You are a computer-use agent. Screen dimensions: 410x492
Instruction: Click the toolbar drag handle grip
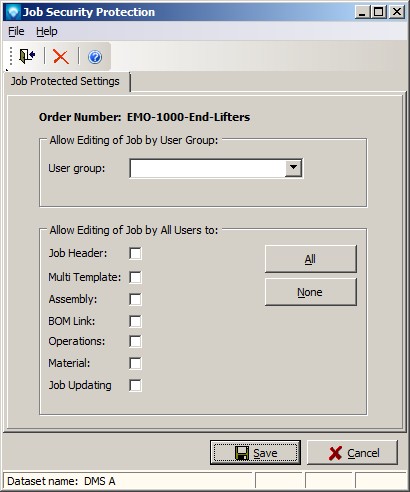click(11, 56)
